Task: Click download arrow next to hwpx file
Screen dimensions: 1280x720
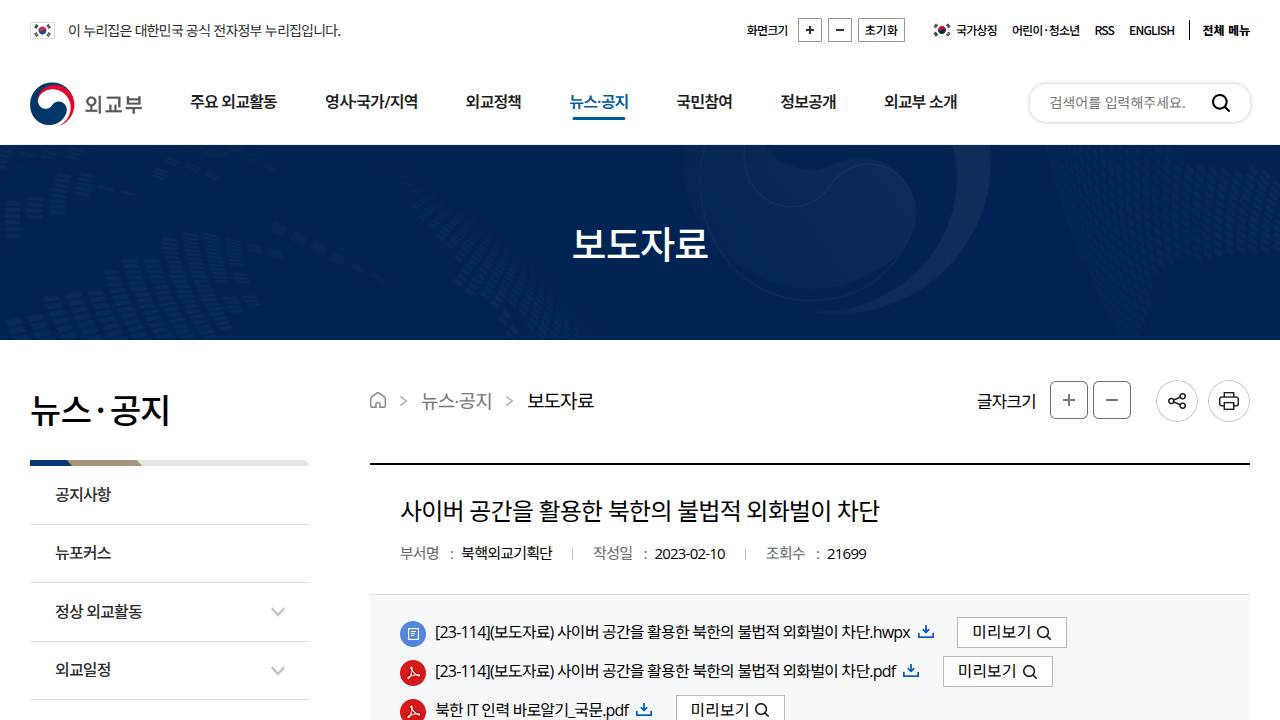Action: pyautogui.click(x=926, y=631)
